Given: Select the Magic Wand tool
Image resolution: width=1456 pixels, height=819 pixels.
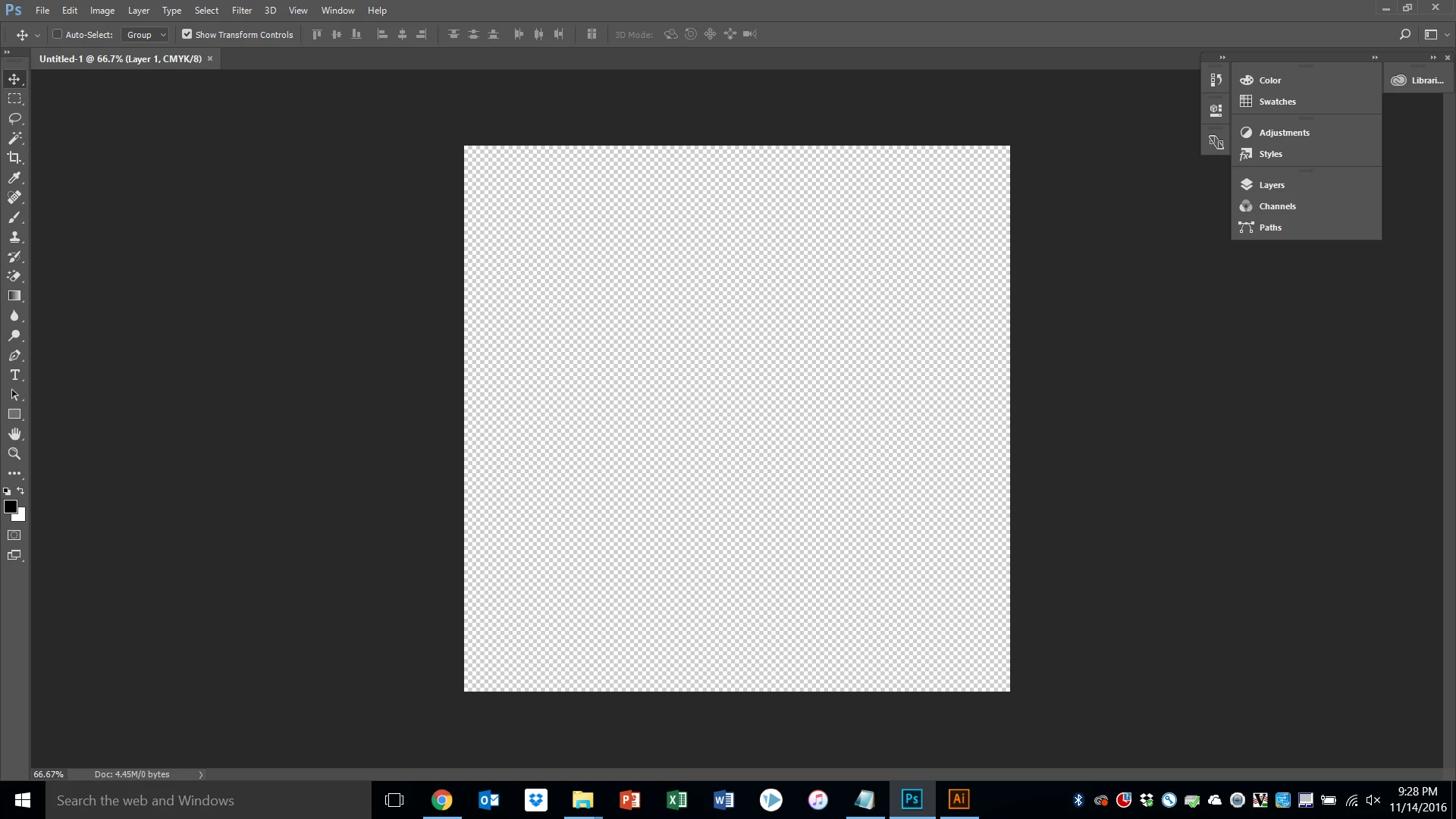Looking at the screenshot, I should click(14, 138).
